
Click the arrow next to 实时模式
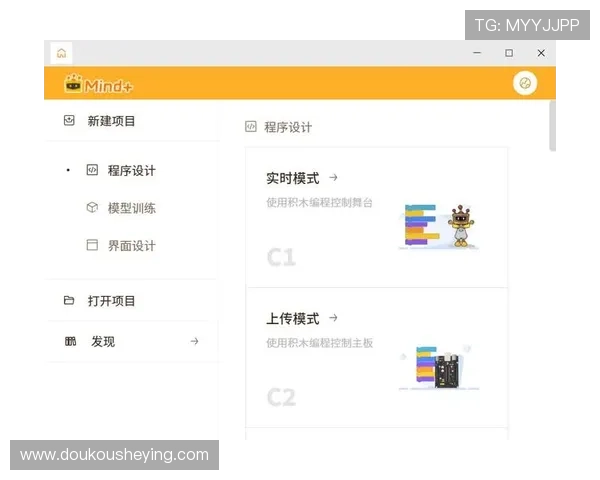pyautogui.click(x=333, y=177)
